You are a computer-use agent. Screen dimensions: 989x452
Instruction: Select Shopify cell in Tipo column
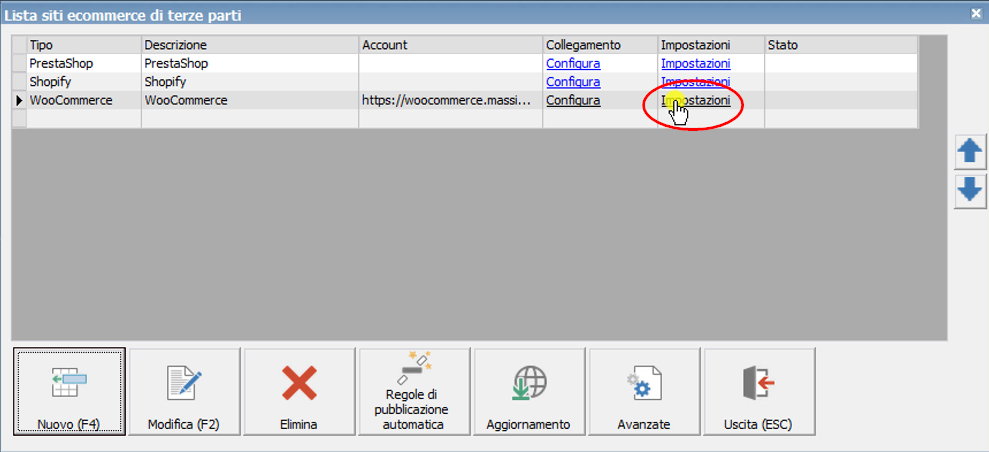(x=84, y=81)
